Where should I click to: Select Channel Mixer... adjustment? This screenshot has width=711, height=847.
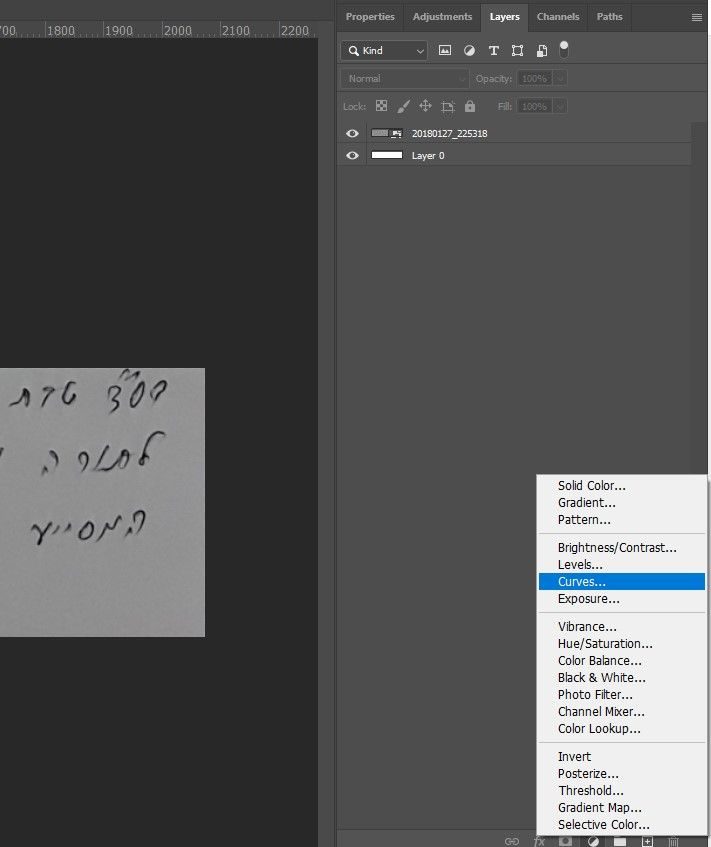[x=622, y=712]
